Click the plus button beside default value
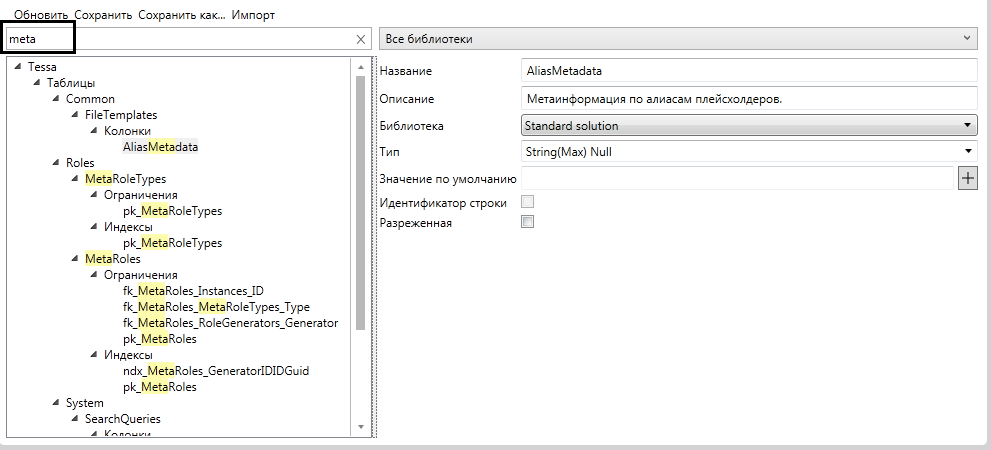The width and height of the screenshot is (991, 450). point(967,178)
